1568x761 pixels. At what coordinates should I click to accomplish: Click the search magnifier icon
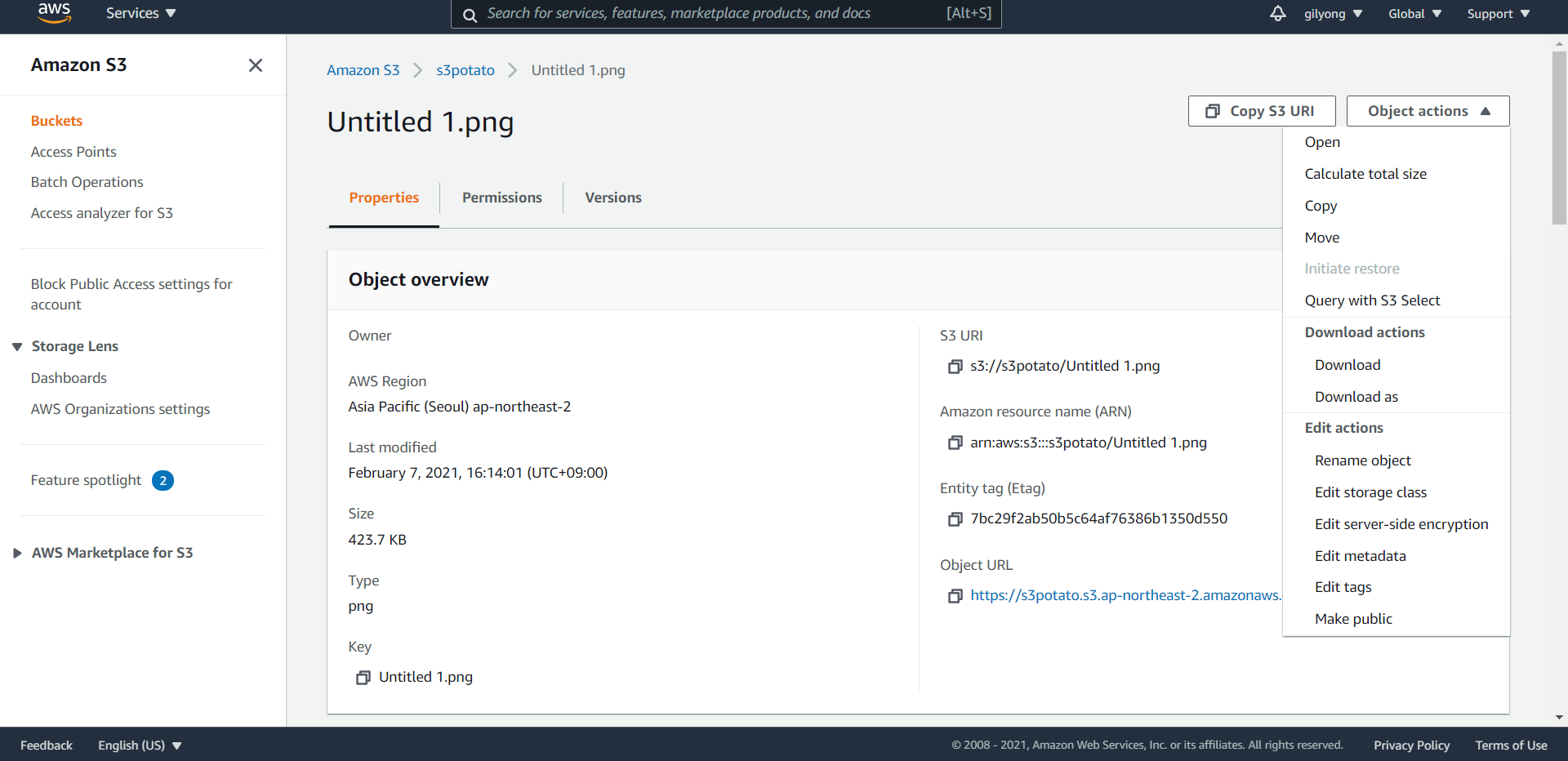[470, 15]
